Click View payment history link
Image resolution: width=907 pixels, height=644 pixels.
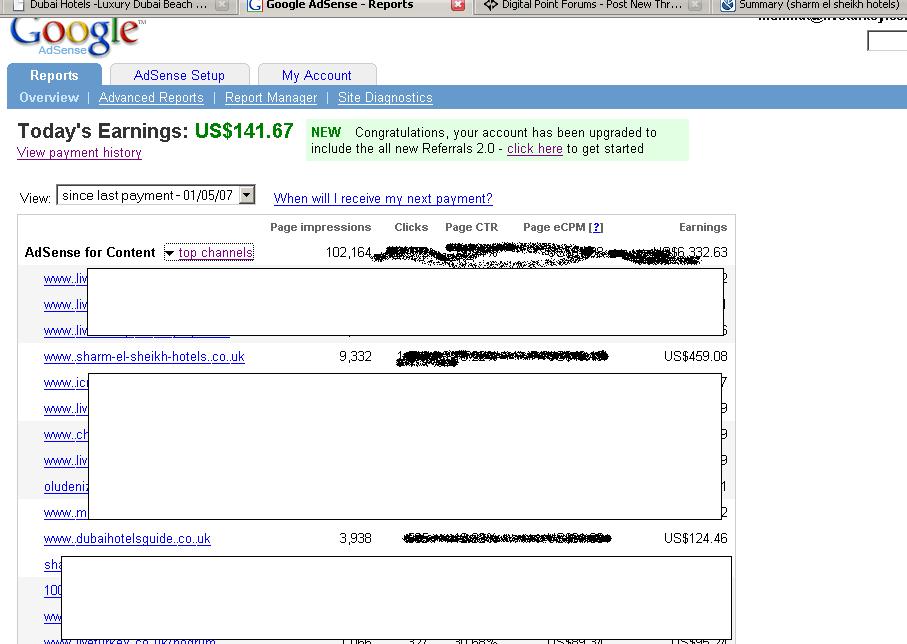pyautogui.click(x=79, y=153)
